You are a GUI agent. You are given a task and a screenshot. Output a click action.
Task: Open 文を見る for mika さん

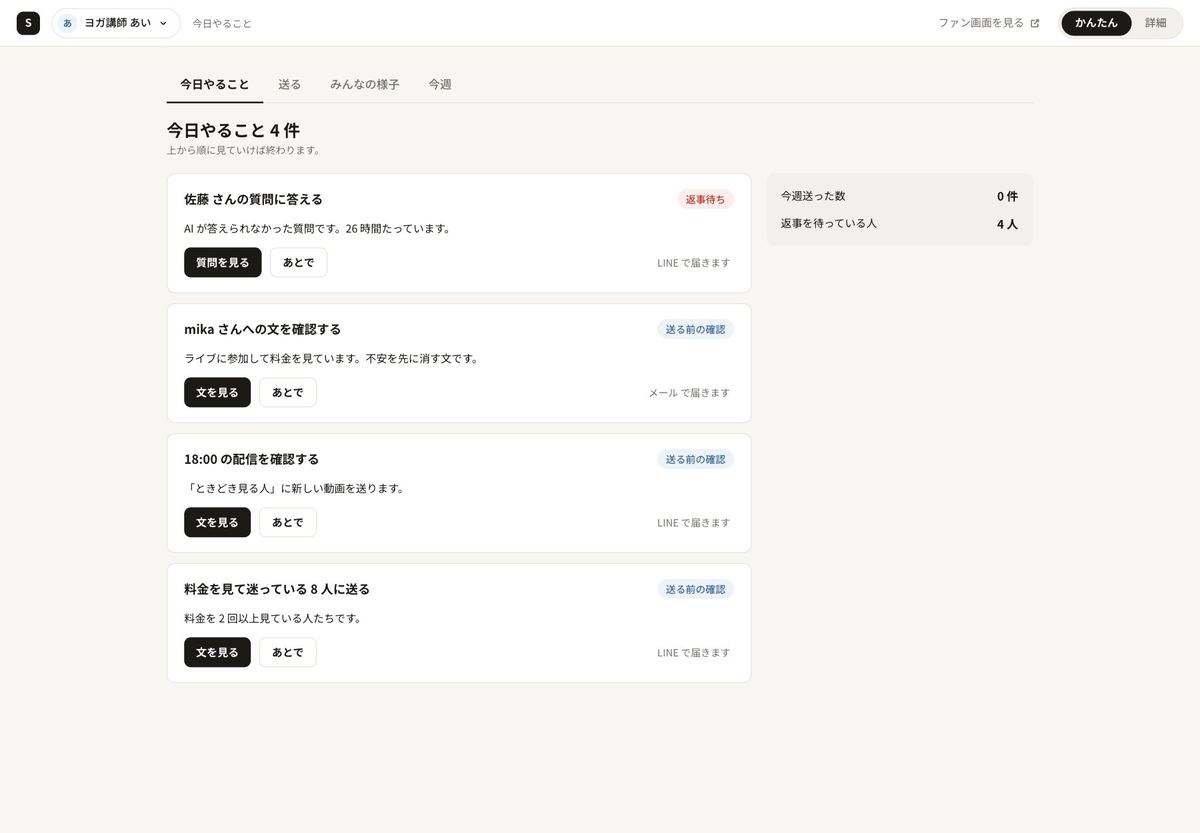click(217, 392)
